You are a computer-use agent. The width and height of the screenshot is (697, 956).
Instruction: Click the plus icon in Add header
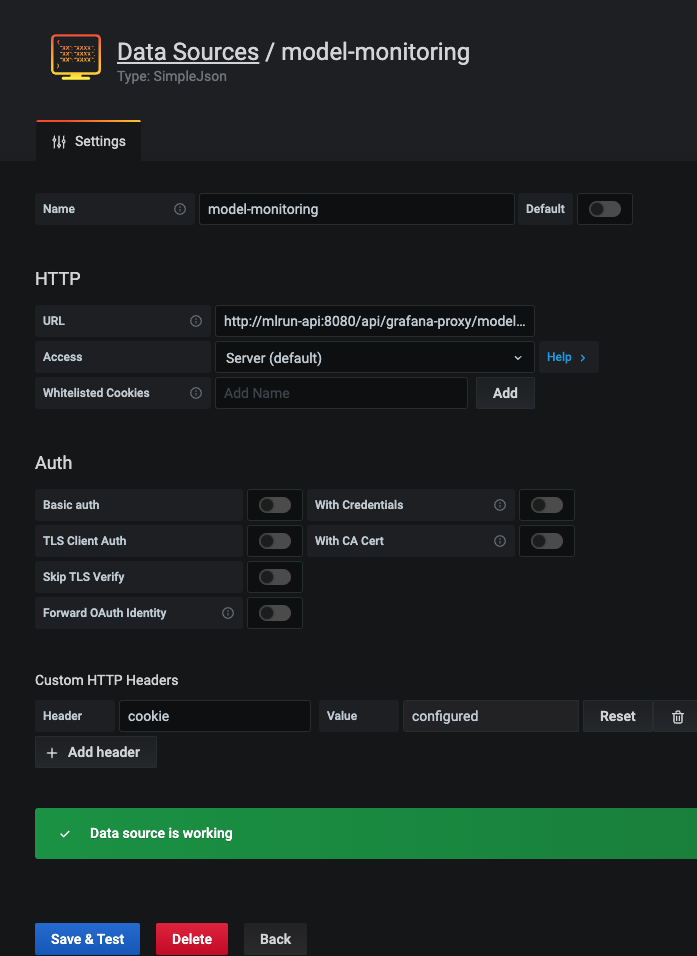[x=52, y=753]
